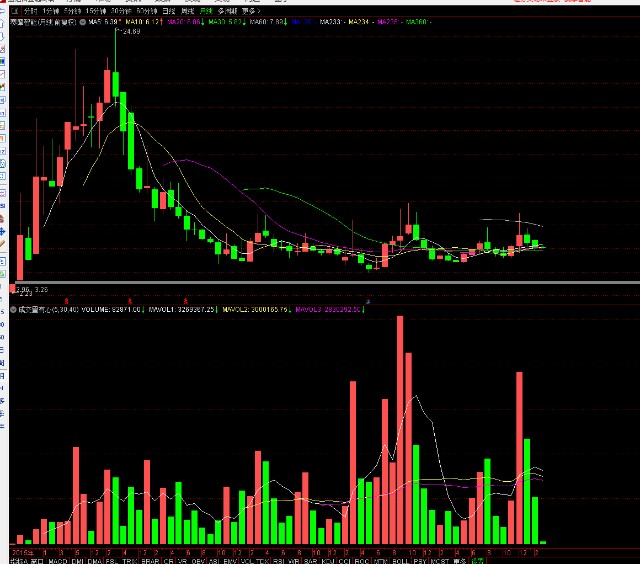The image size is (640, 564).
Task: Select the CCI indicator tab
Action: 345,561
